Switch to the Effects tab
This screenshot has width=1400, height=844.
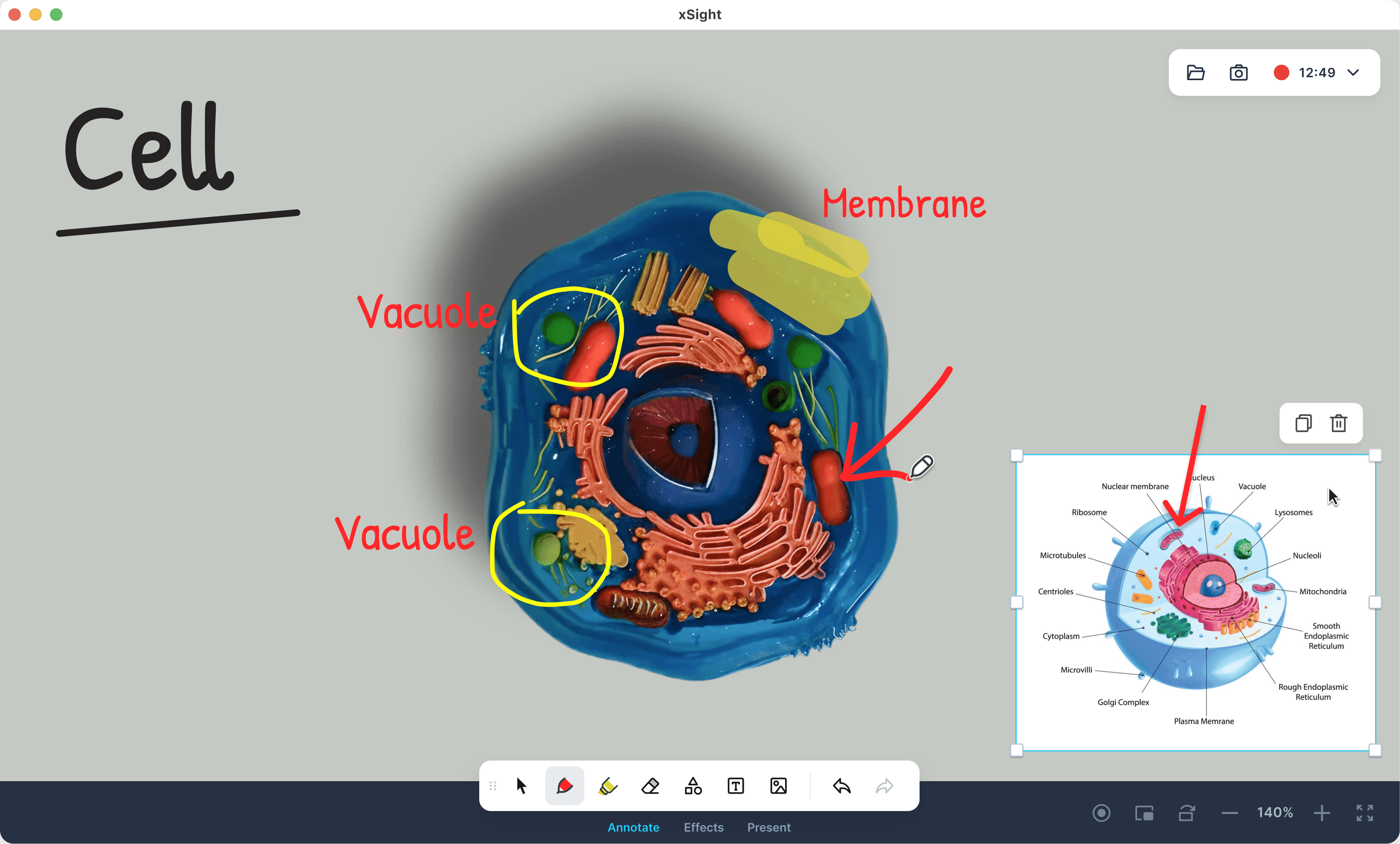(703, 827)
